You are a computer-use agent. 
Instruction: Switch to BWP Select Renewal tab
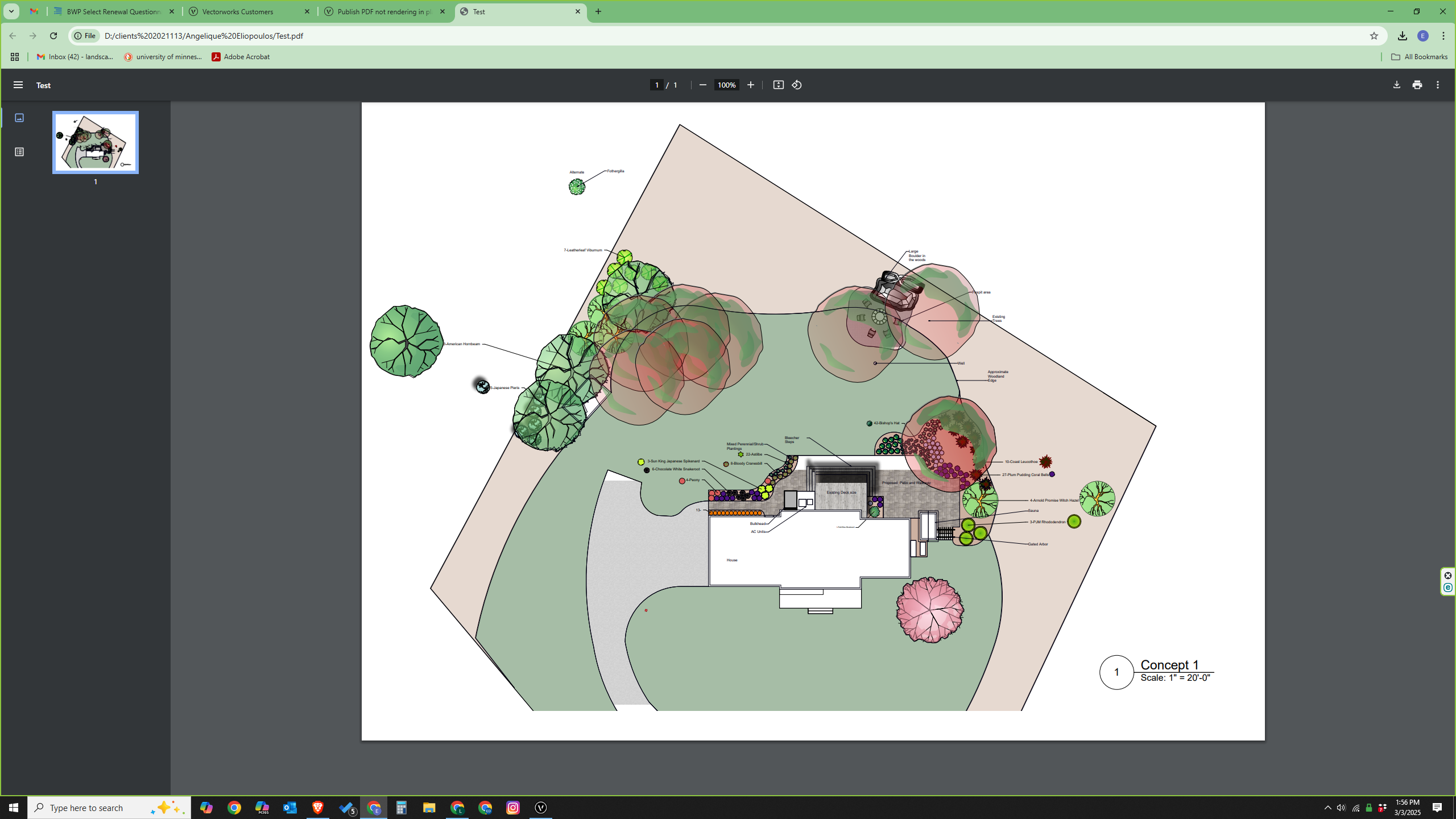click(x=113, y=11)
